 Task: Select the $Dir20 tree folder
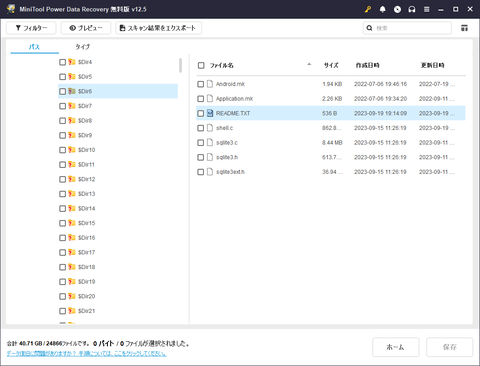coord(86,296)
